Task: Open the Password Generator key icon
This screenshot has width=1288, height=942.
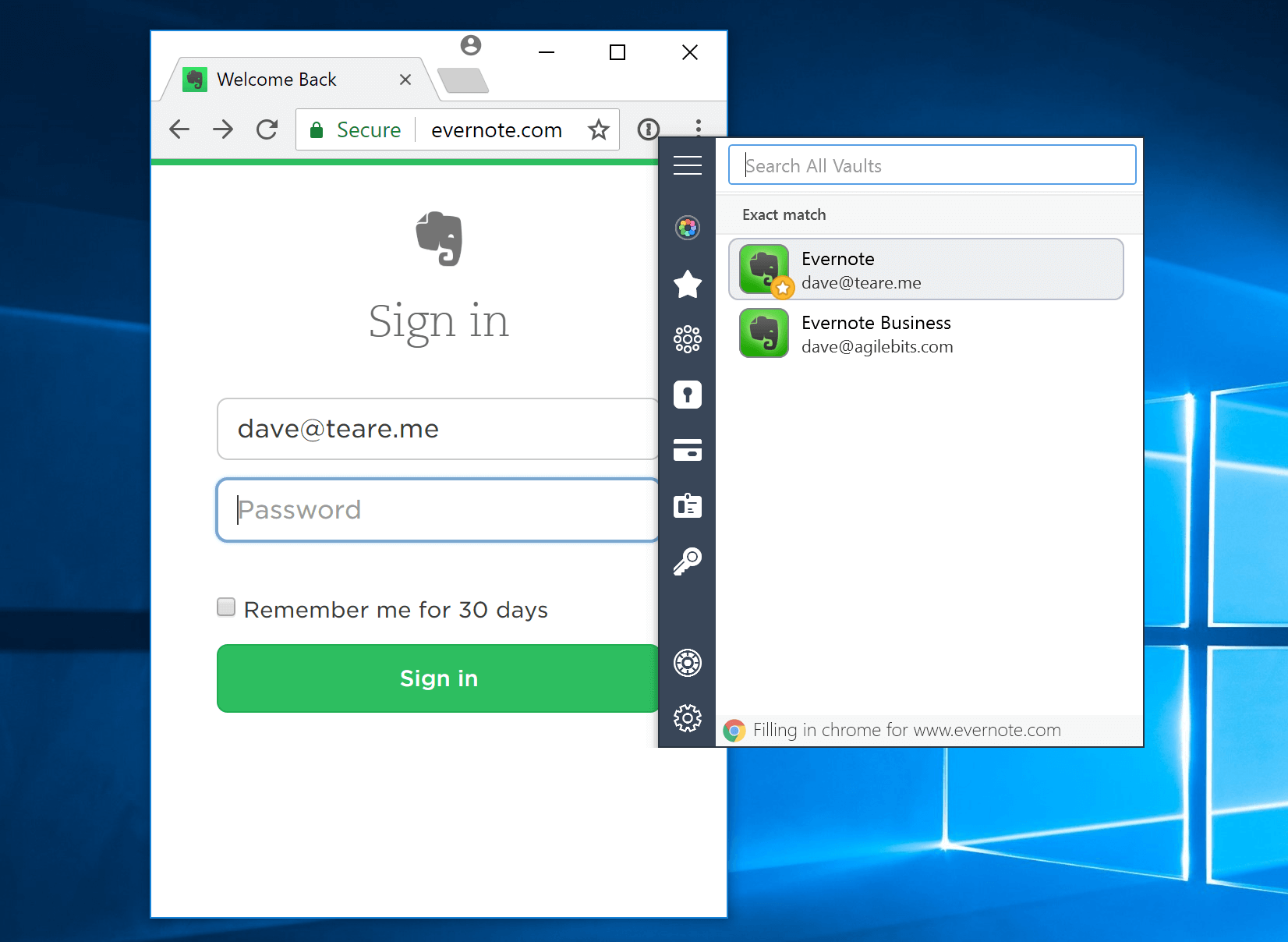Action: [x=687, y=562]
